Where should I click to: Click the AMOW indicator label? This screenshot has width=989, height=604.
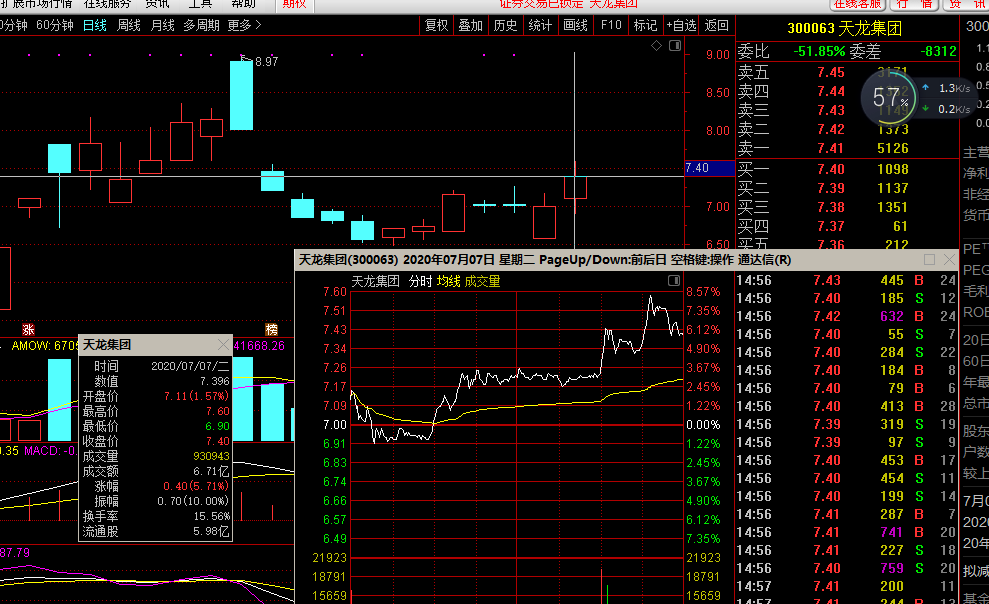click(44, 346)
